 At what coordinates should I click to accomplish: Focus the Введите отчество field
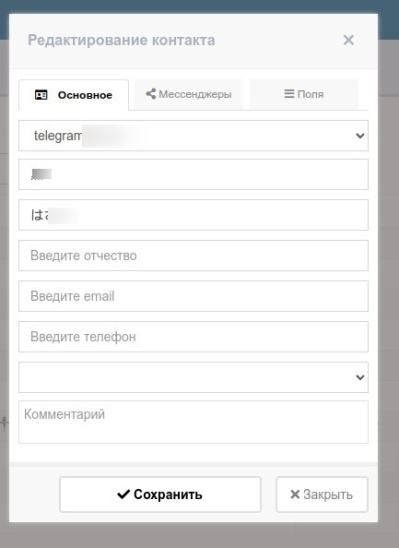click(x=193, y=255)
